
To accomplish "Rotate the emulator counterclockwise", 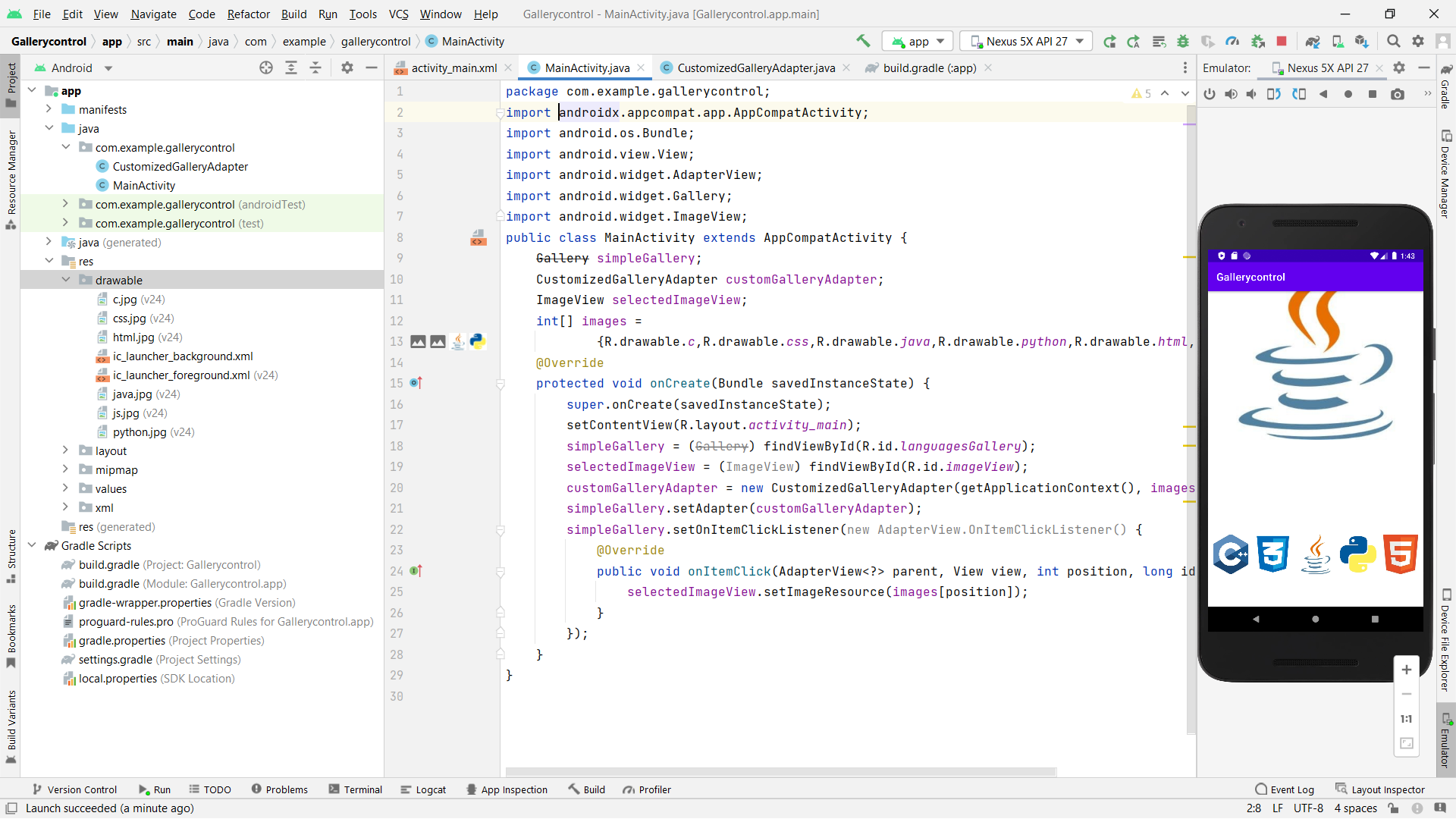I will point(1274,94).
